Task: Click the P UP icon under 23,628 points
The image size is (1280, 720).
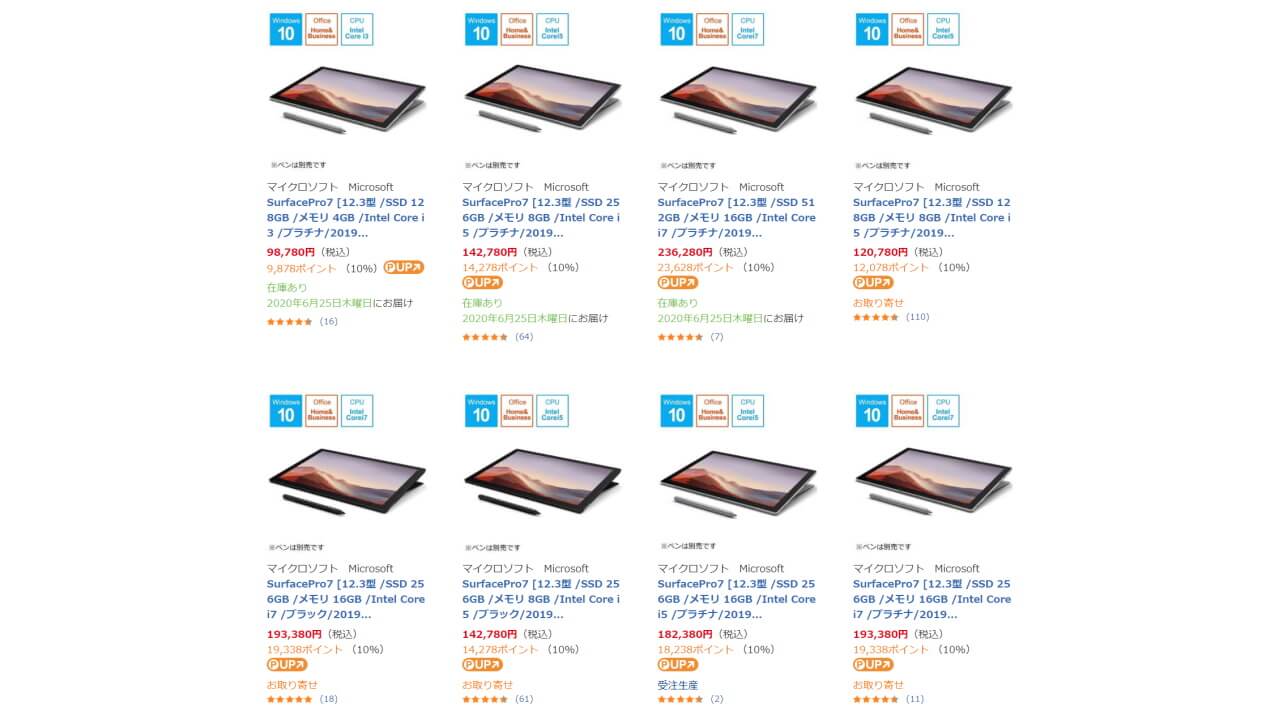Action: pos(678,283)
